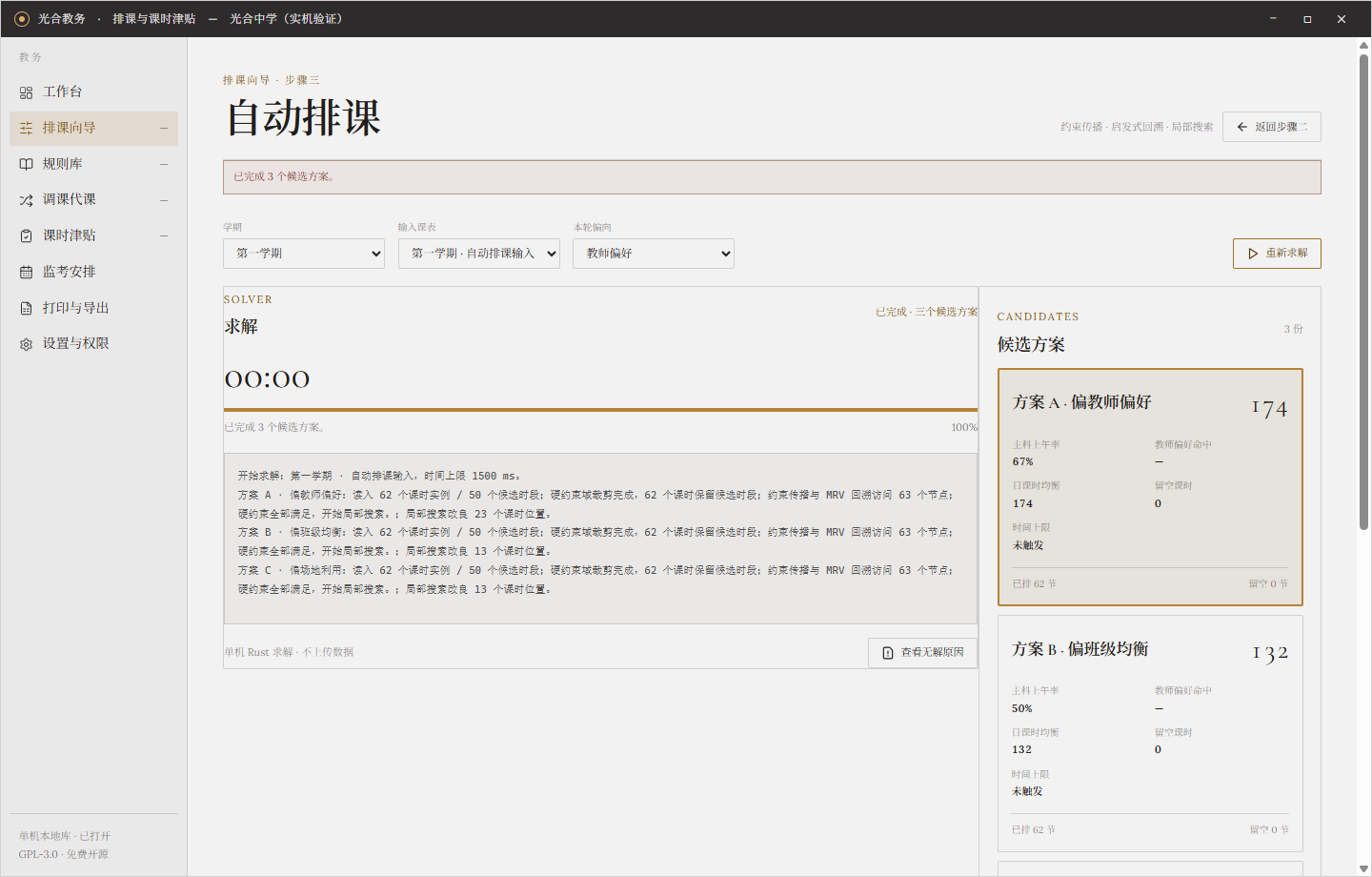
Task: Open the 输入课表 dropdown
Action: 479,254
